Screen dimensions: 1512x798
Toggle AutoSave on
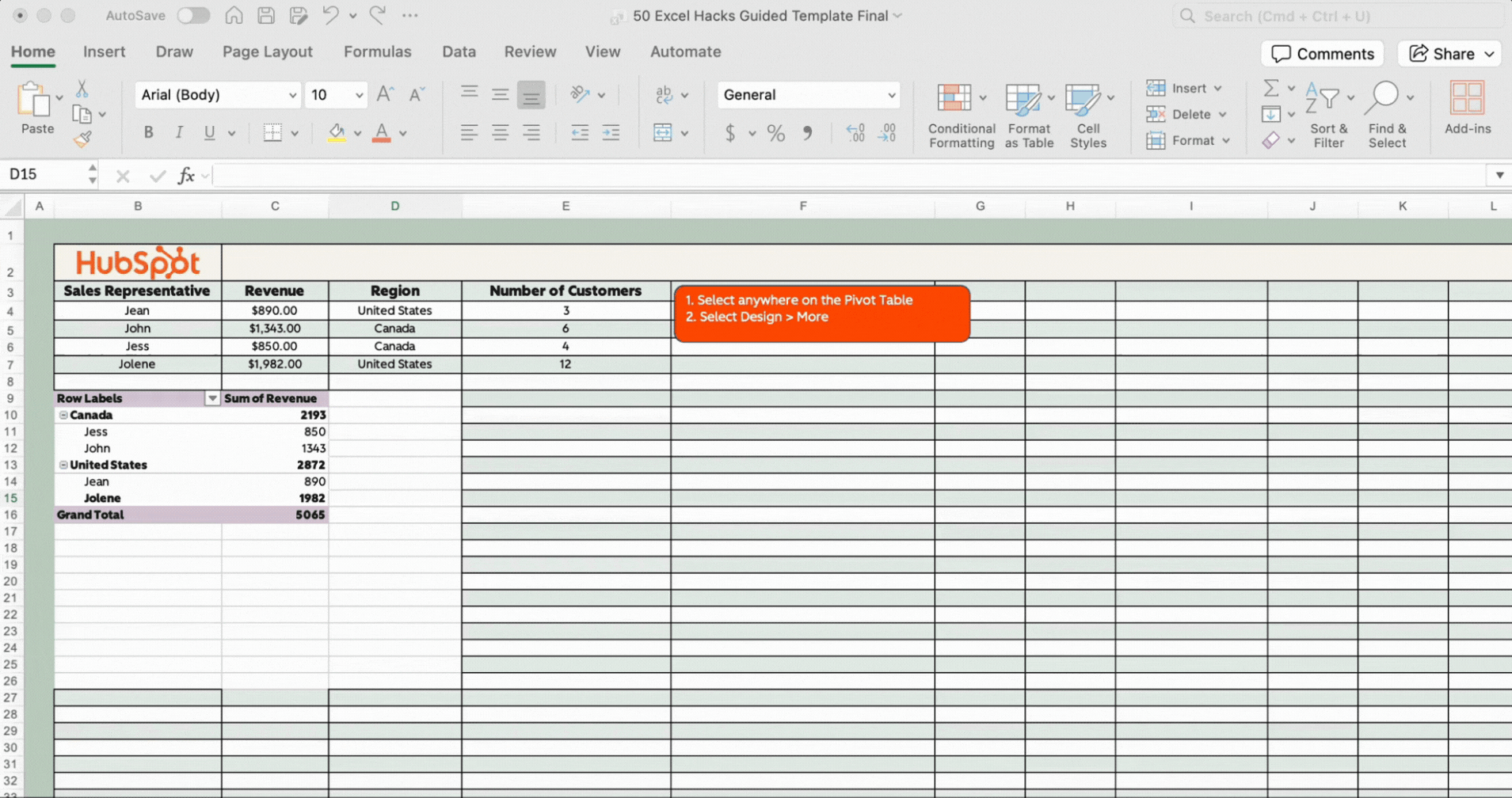coord(192,15)
